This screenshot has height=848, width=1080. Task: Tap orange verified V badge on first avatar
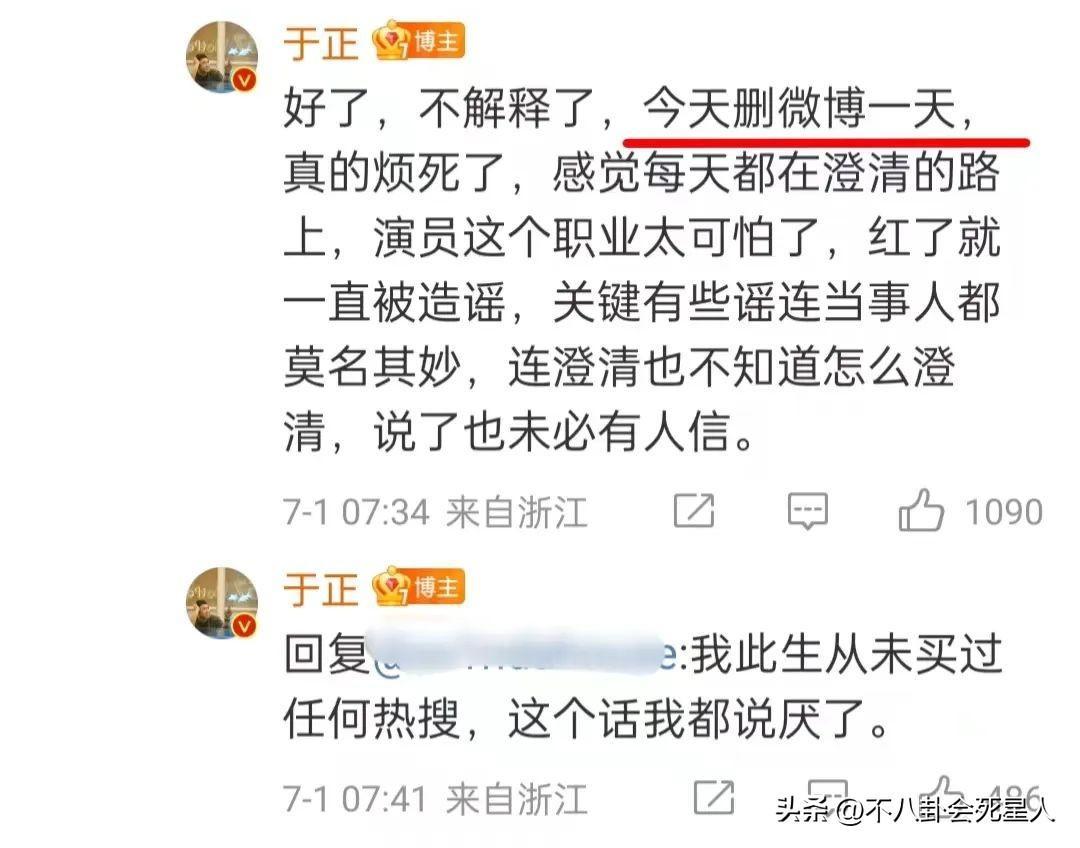click(x=244, y=80)
